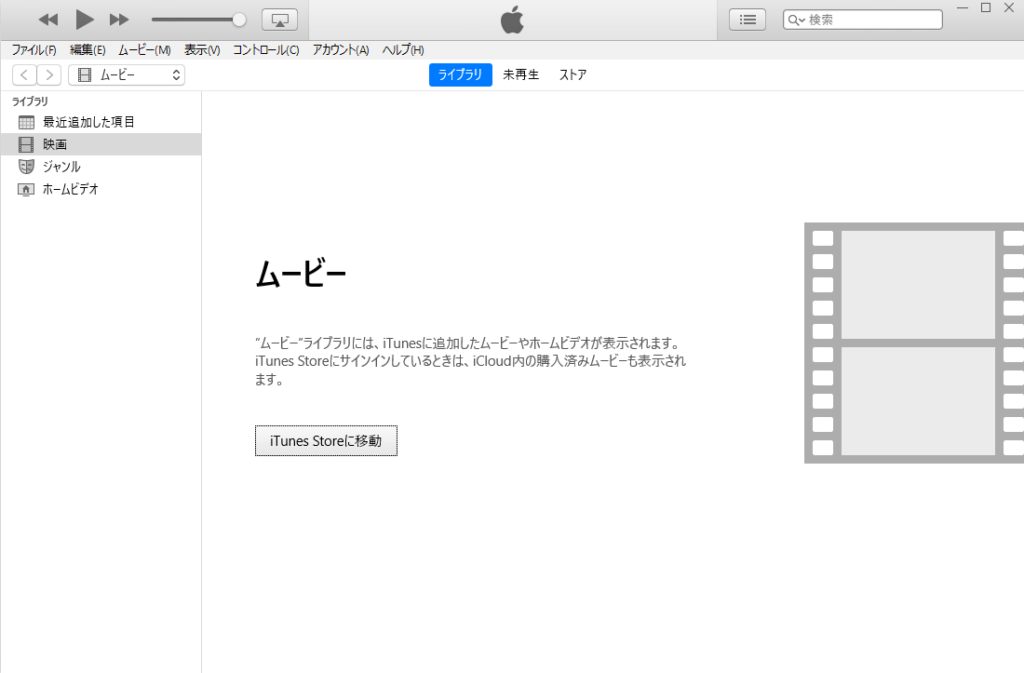Click the 最近追加した項目 grid icon
1024x673 pixels.
(26, 122)
